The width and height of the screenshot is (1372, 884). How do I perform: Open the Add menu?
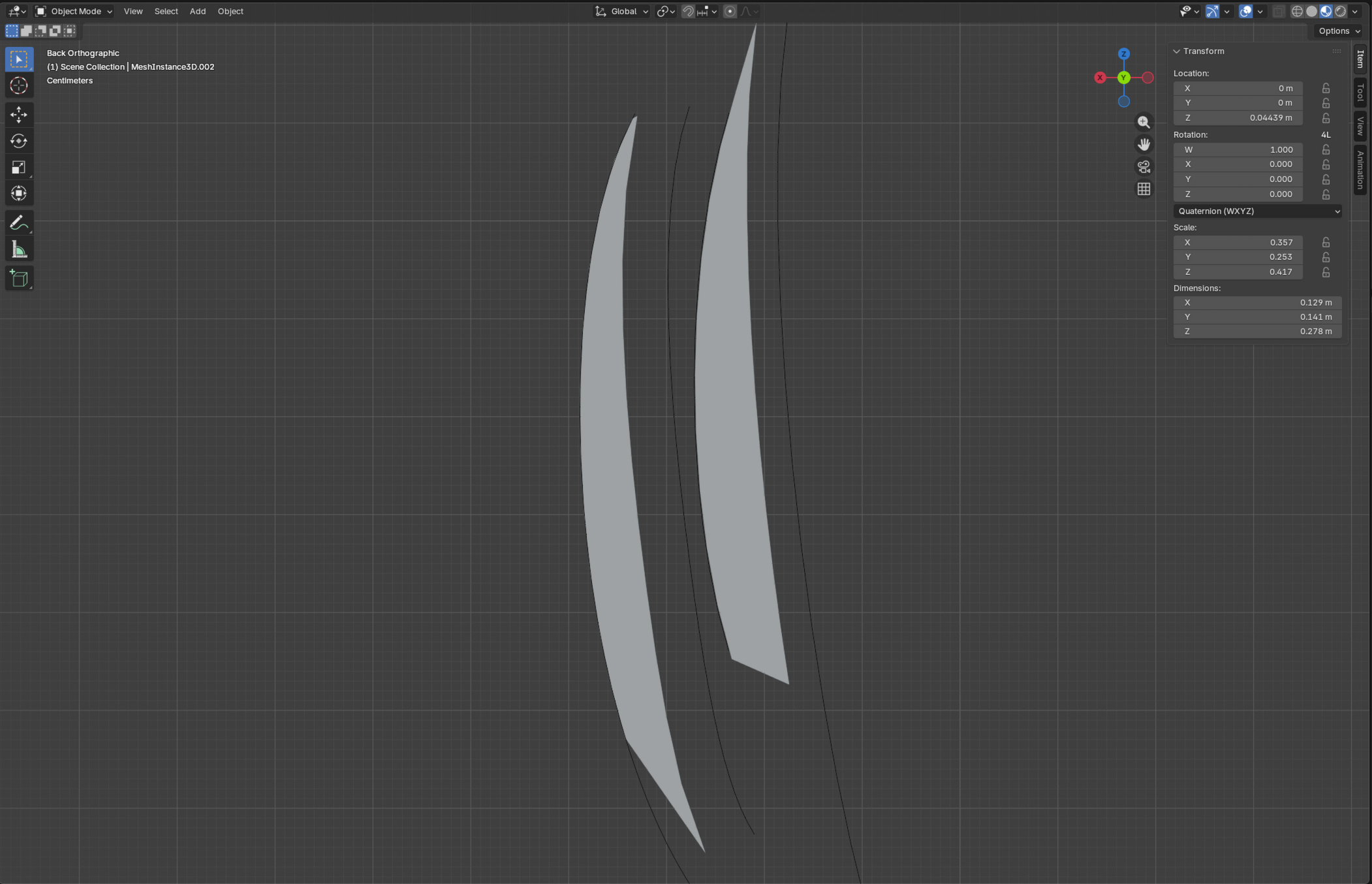point(197,11)
